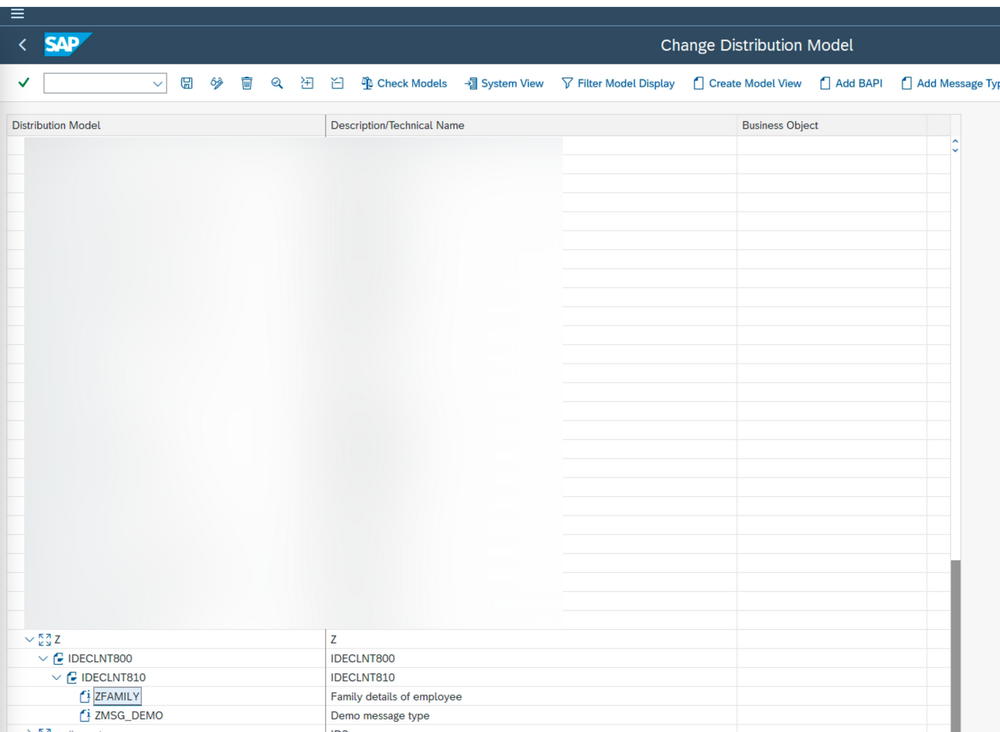Collapse the IDECLNT810 node chevron

[57, 677]
